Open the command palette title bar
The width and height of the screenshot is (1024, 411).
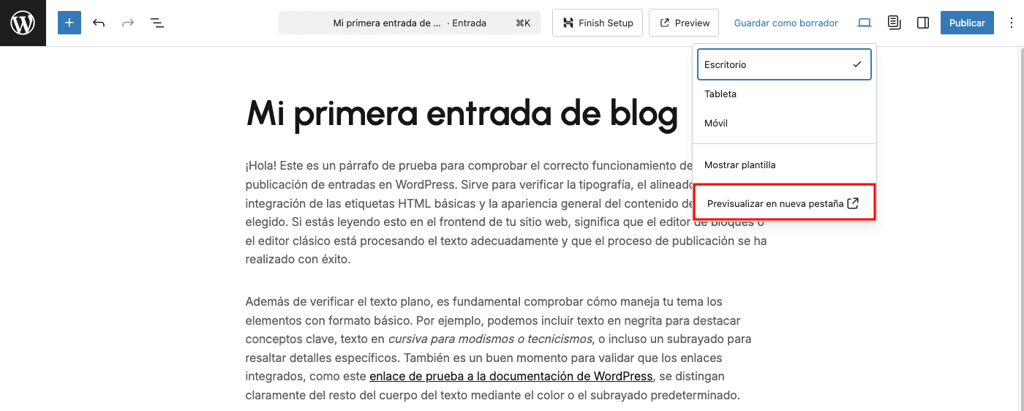click(x=409, y=23)
